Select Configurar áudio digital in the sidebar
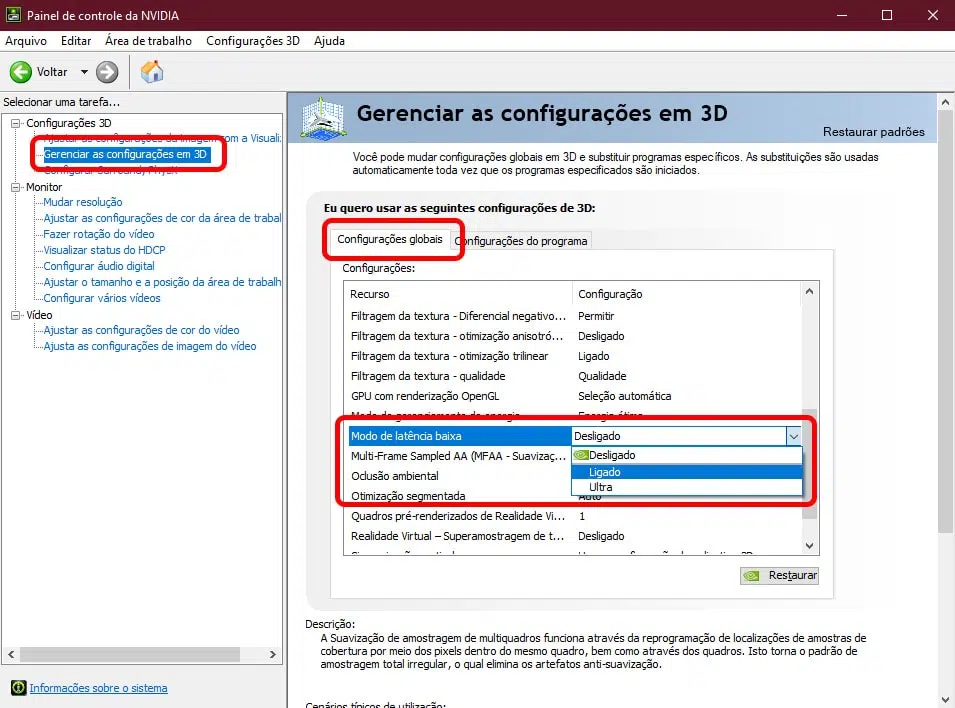Screen dimensions: 955x708 pos(96,265)
